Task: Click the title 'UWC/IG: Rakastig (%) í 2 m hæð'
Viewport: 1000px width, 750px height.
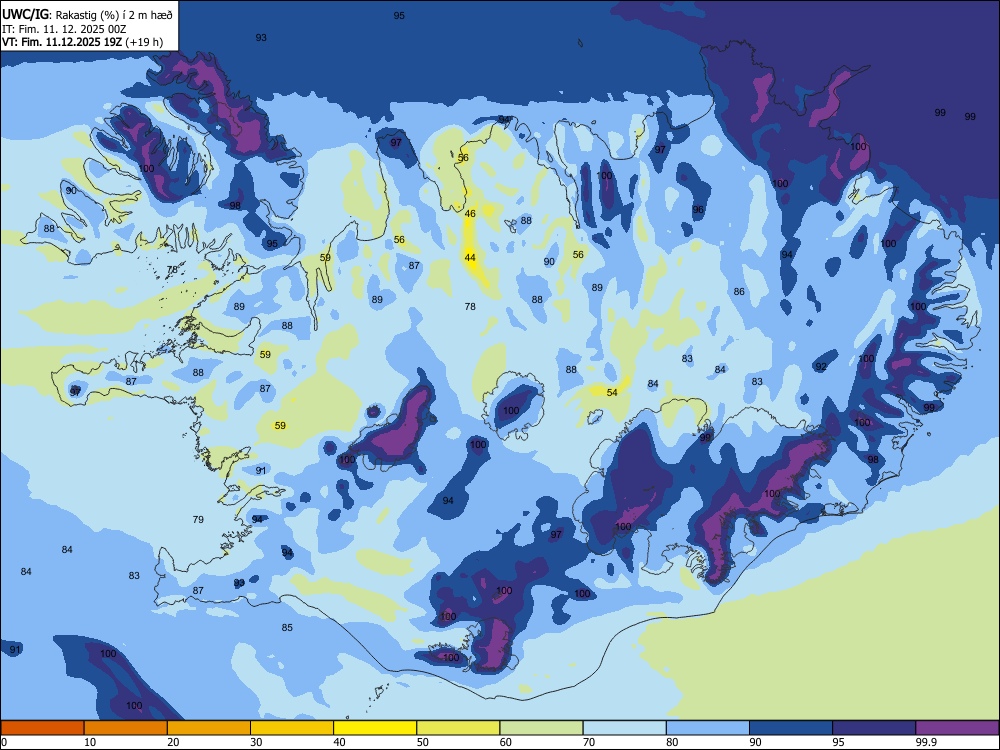Action: 87,14
